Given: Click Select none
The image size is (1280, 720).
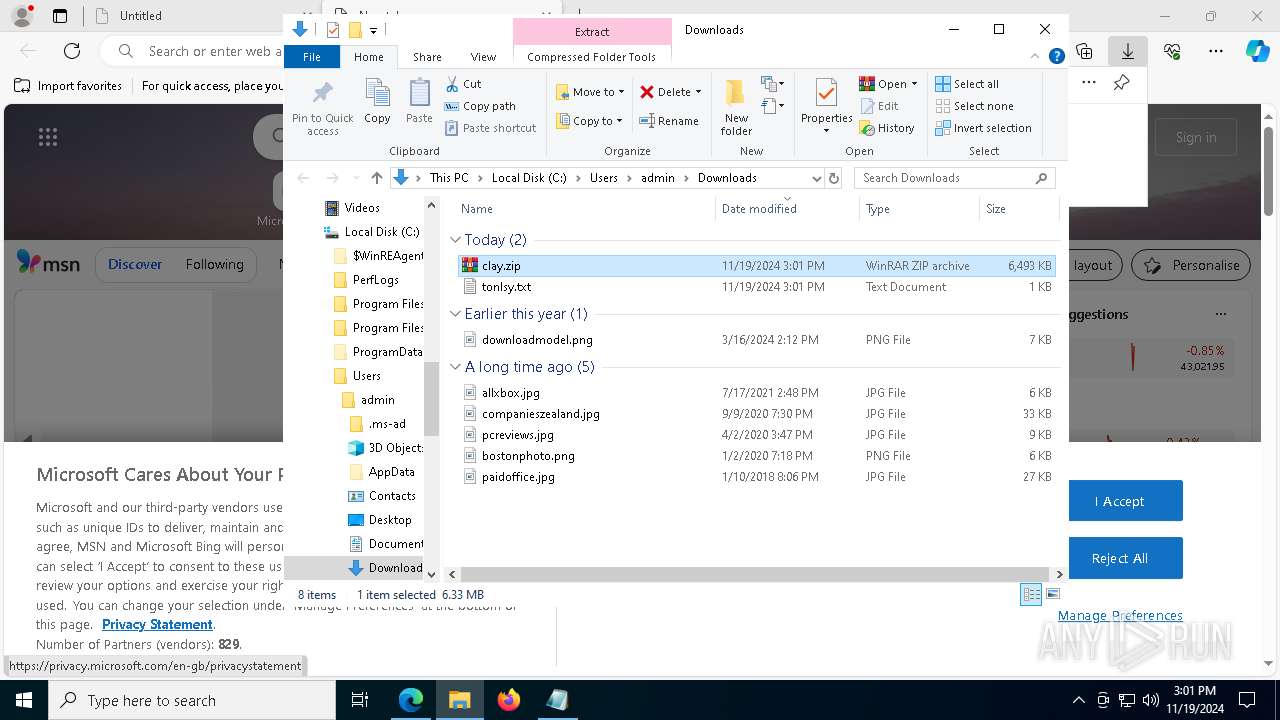Looking at the screenshot, I should [974, 106].
